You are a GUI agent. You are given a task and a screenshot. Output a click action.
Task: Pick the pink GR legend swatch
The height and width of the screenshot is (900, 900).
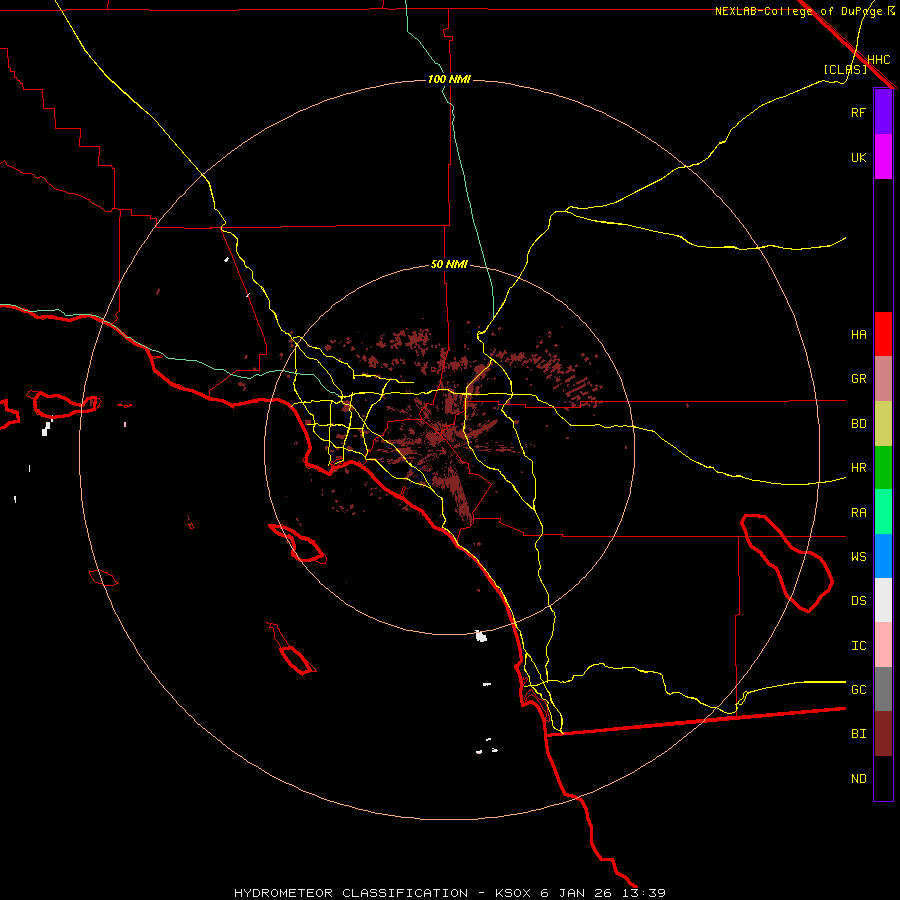coord(883,379)
